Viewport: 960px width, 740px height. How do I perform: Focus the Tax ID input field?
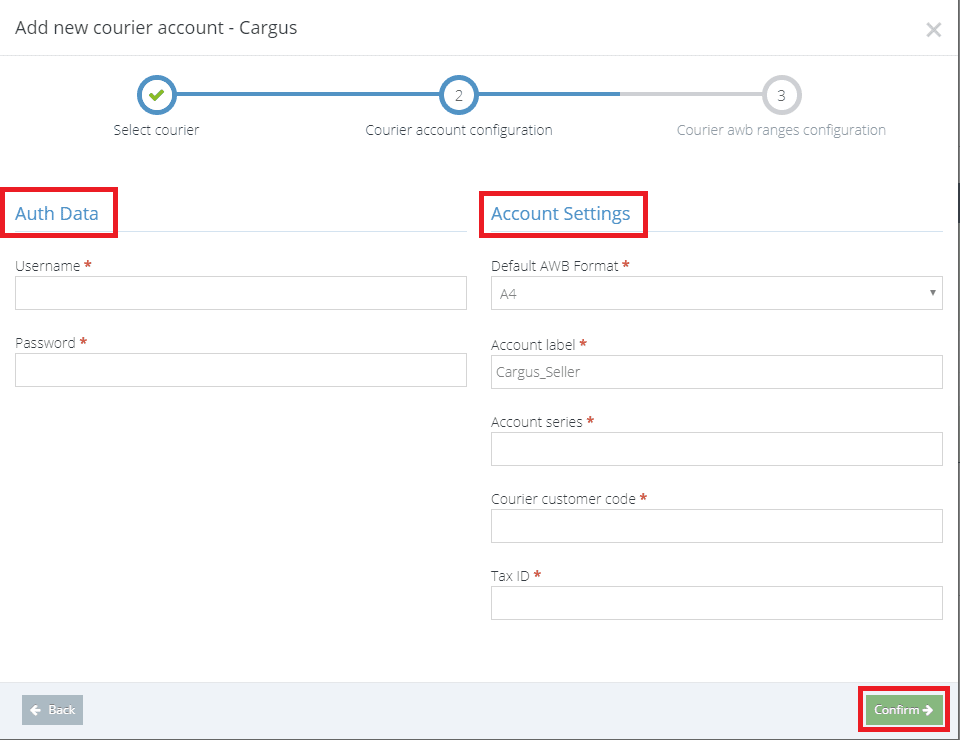pos(716,604)
